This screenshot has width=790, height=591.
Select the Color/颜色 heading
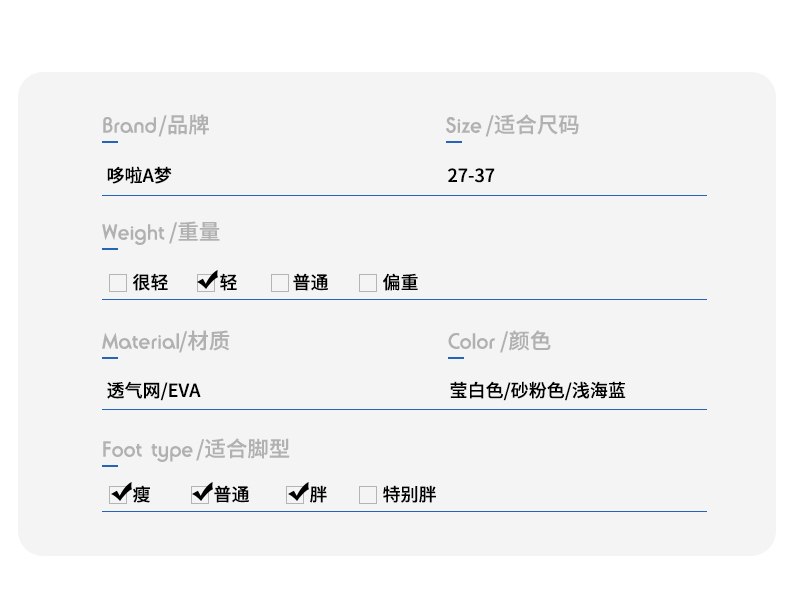[x=499, y=341]
